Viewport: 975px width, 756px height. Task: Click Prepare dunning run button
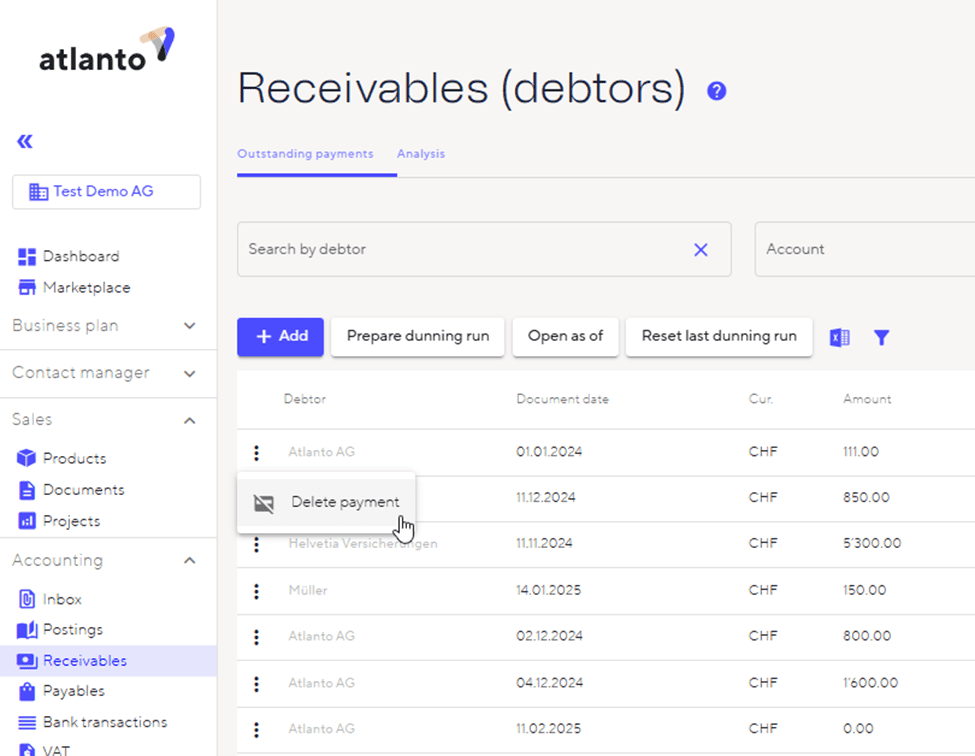[x=418, y=337]
